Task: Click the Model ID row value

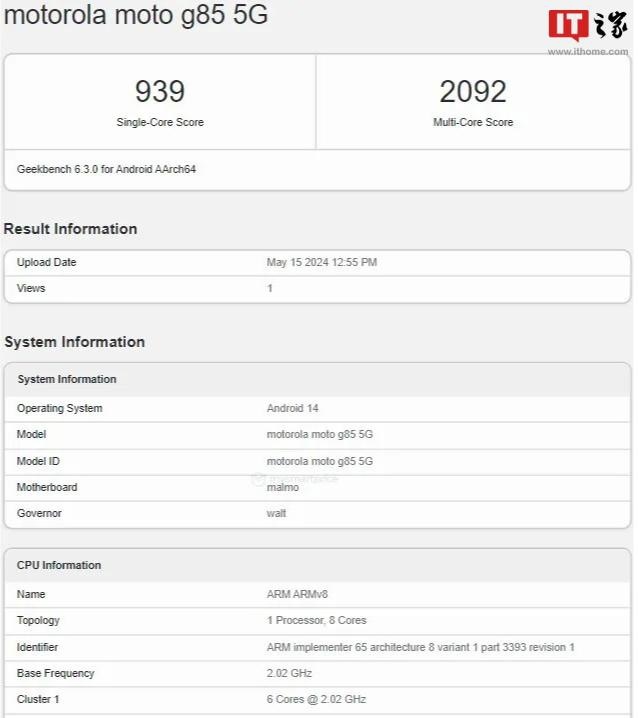Action: pyautogui.click(x=319, y=461)
